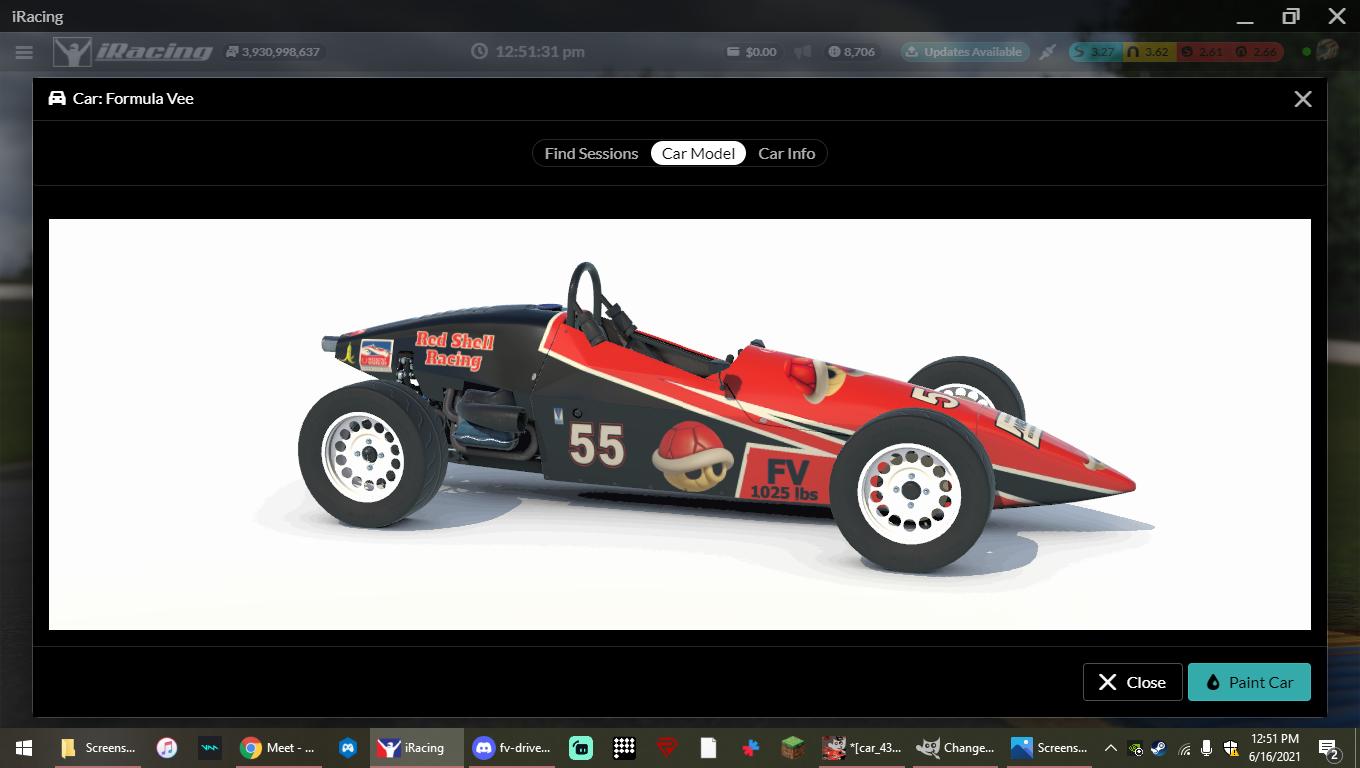Click the Updates Available button
1360x768 pixels.
pos(964,51)
